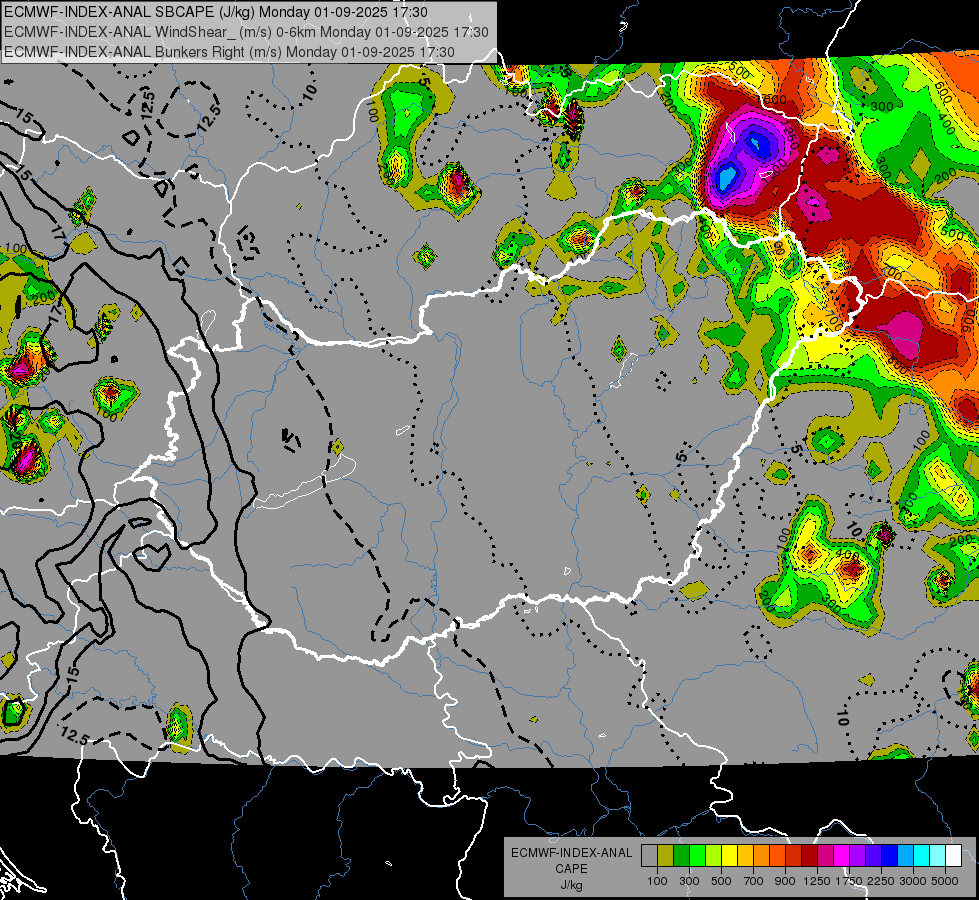The width and height of the screenshot is (979, 900).
Task: Select the cyan legend swatch after 3000
Action: (922, 856)
